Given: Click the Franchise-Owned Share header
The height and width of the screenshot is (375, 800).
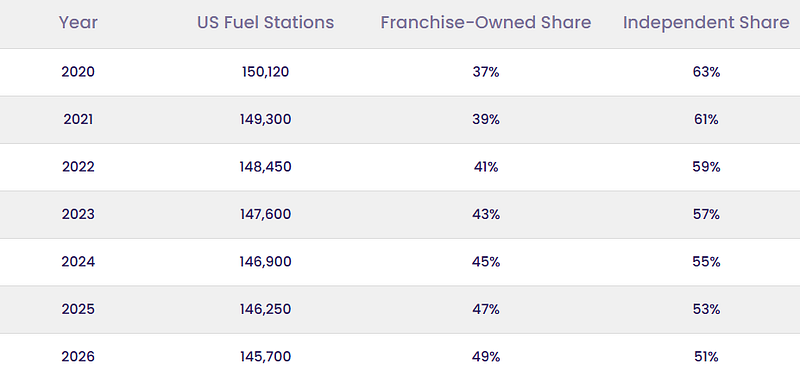Looking at the screenshot, I should coord(486,22).
